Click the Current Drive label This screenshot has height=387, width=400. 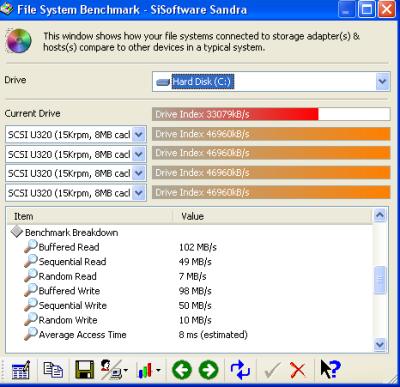click(32, 113)
